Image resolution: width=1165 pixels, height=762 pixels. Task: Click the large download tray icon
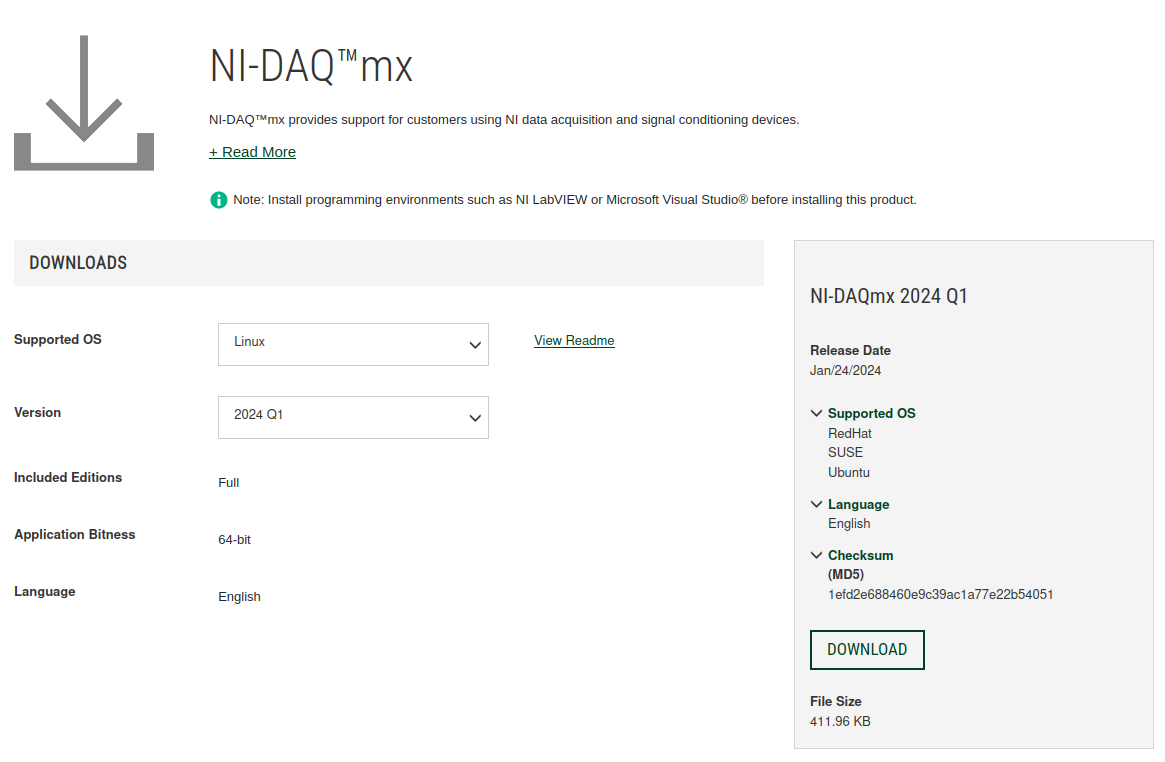coord(84,103)
